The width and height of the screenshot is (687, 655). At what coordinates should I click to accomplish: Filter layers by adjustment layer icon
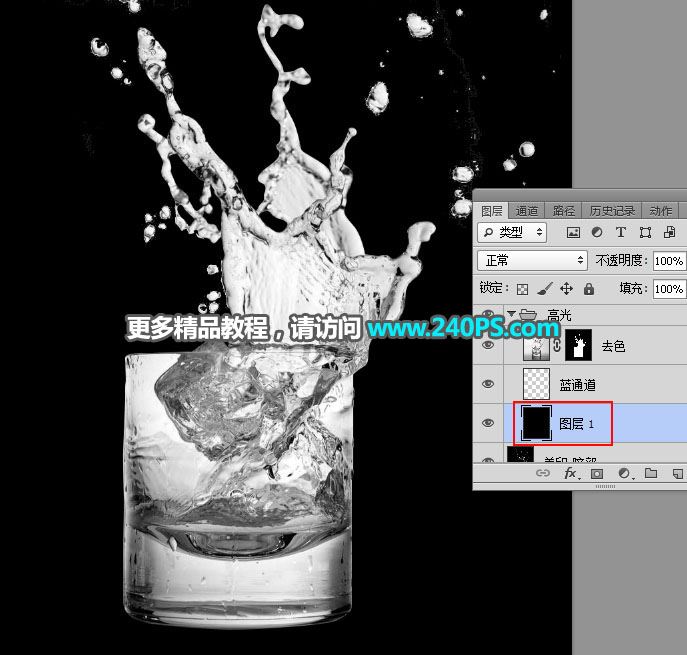coord(597,232)
